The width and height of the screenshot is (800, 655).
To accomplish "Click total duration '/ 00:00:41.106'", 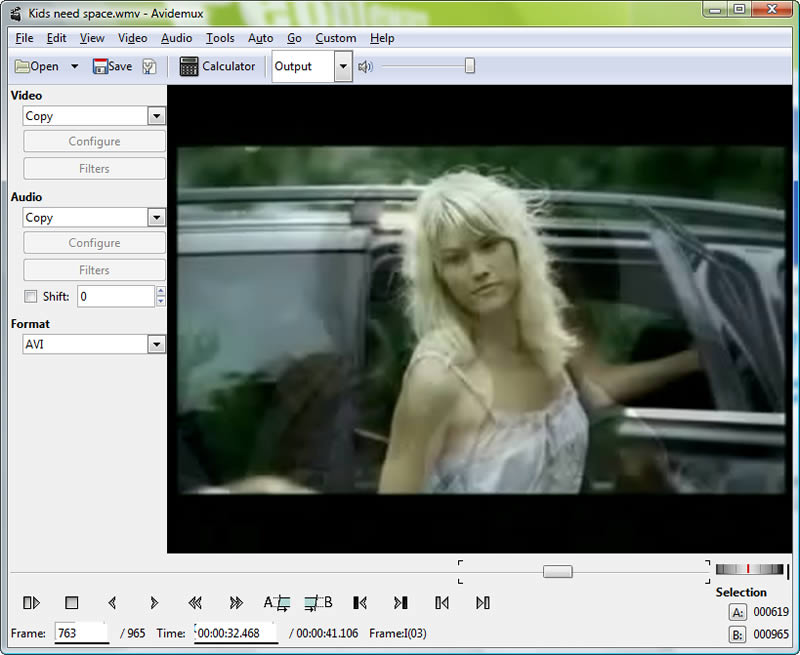I will 323,633.
